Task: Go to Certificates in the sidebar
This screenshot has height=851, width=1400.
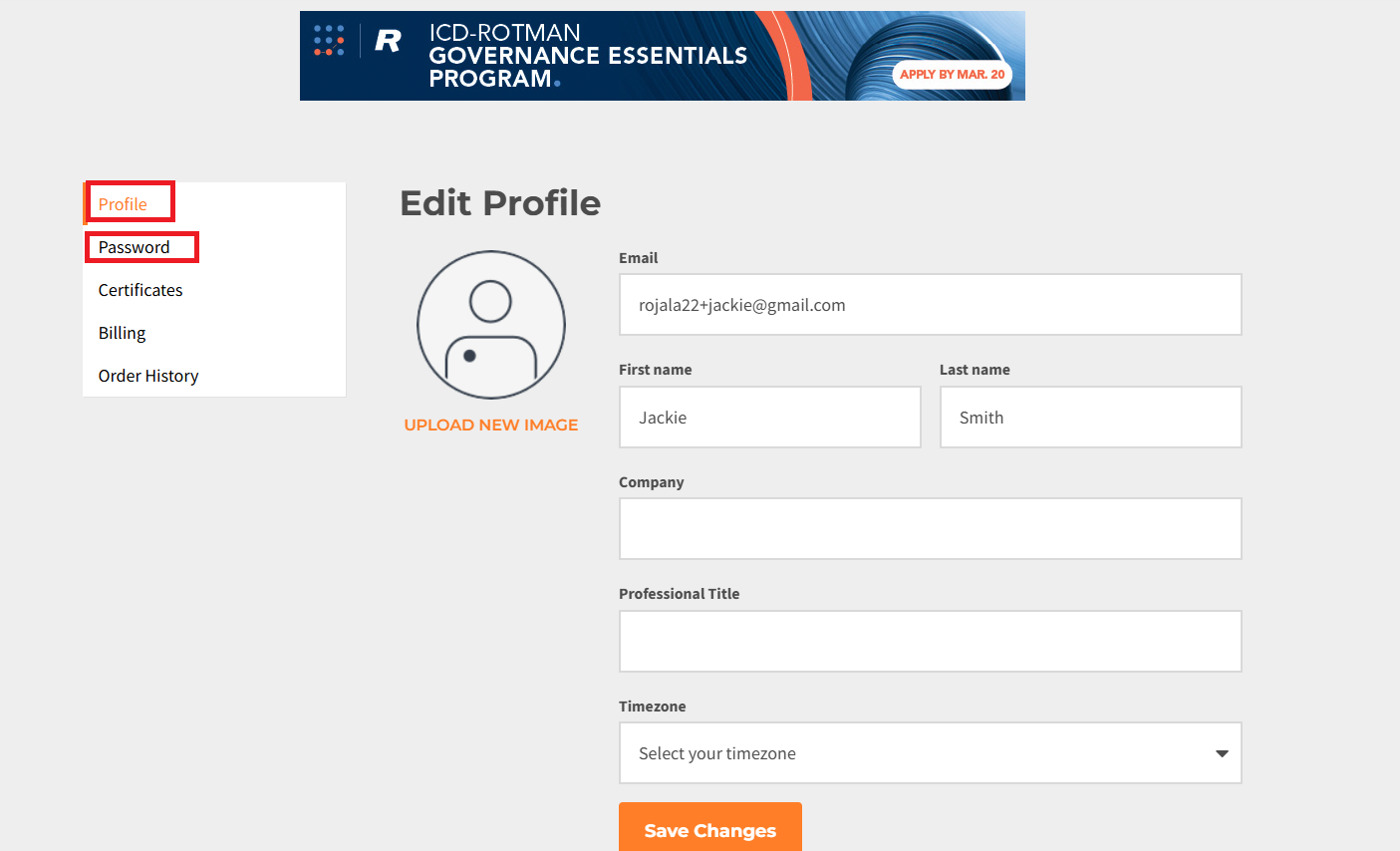Action: coord(140,290)
